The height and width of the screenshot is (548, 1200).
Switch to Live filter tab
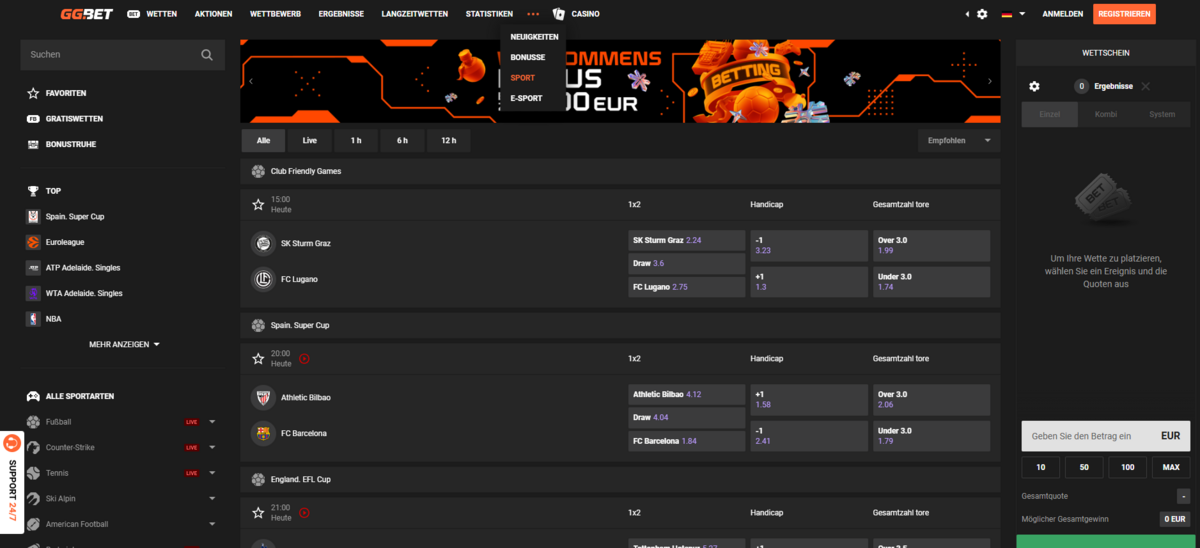309,141
